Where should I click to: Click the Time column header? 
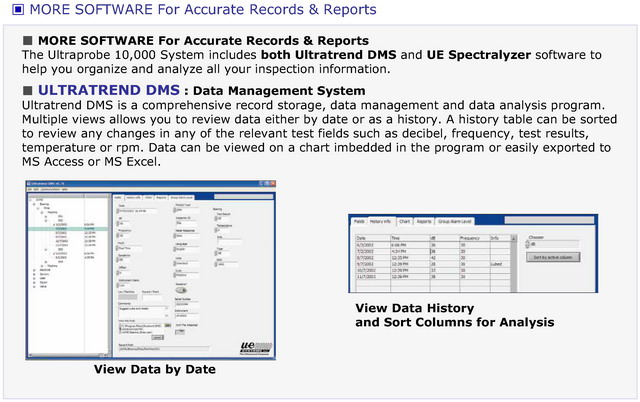click(x=409, y=238)
